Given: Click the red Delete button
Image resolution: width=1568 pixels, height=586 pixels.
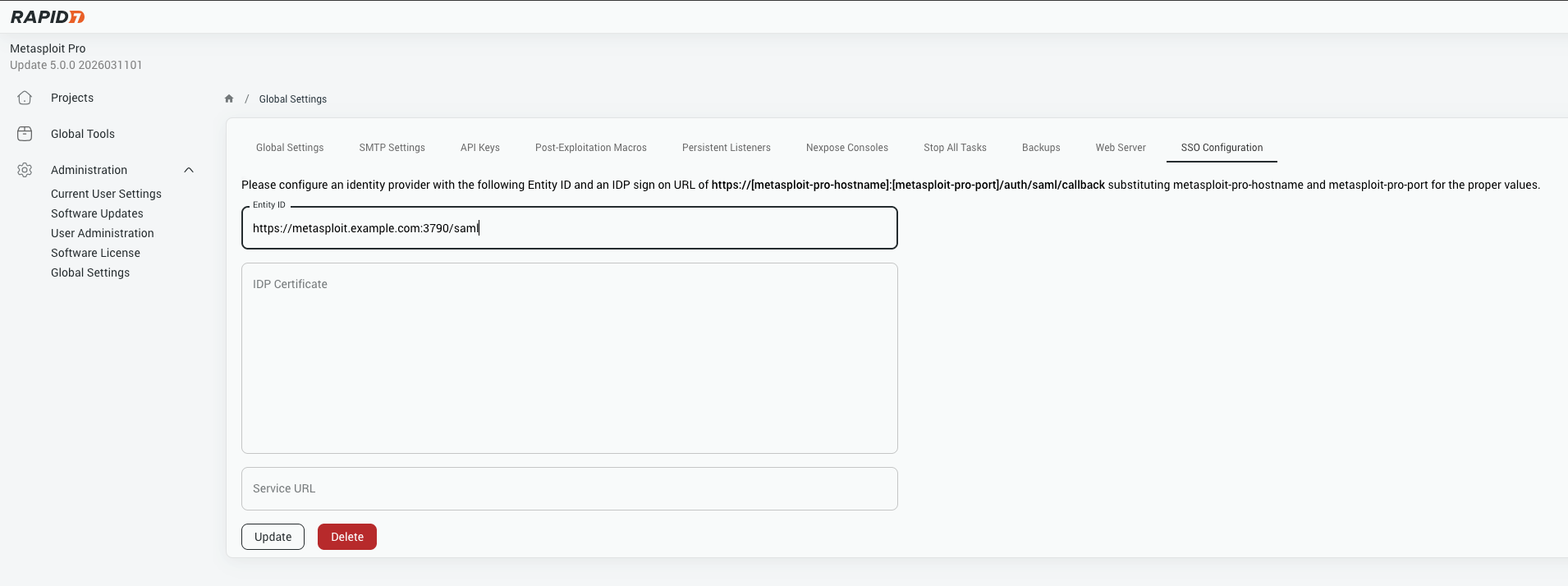Looking at the screenshot, I should pyautogui.click(x=346, y=537).
